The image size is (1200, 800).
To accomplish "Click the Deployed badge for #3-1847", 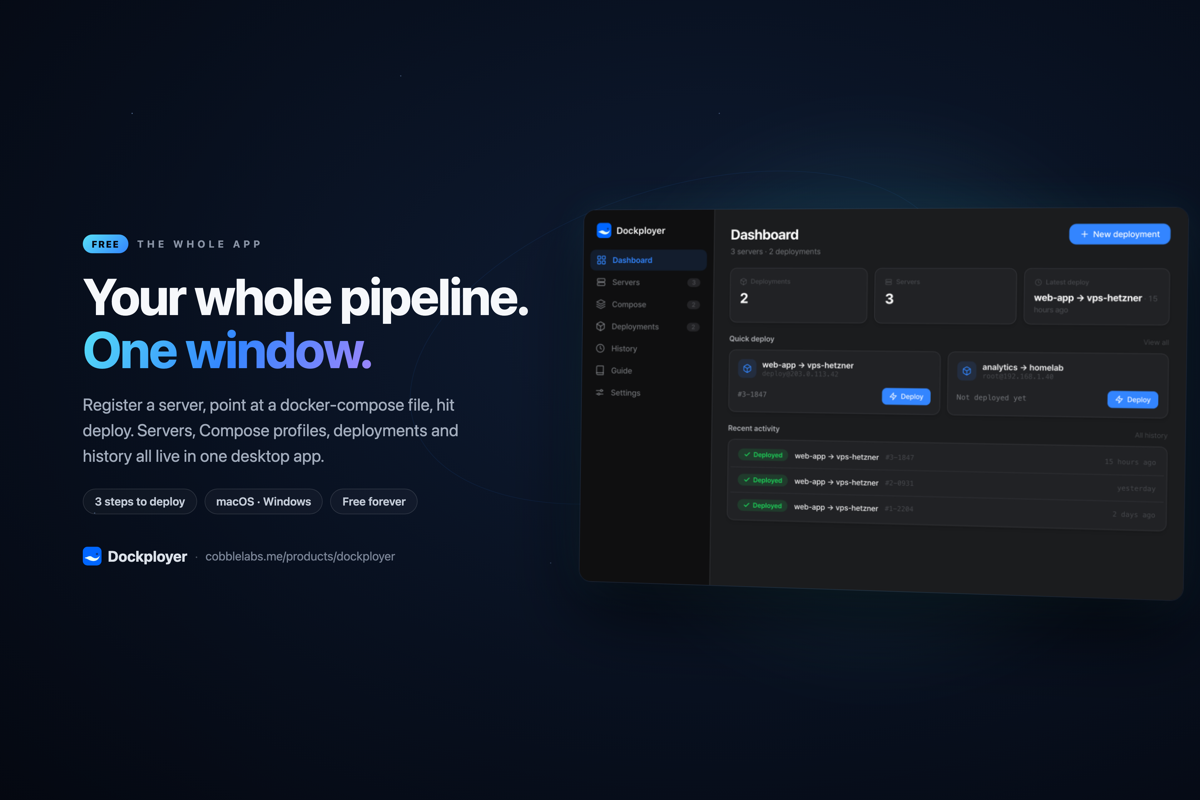I will pos(763,455).
